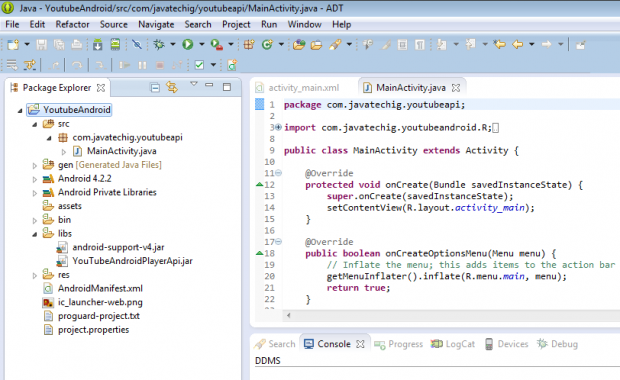The width and height of the screenshot is (620, 380).
Task: Open the LogCat view tab
Action: click(452, 344)
